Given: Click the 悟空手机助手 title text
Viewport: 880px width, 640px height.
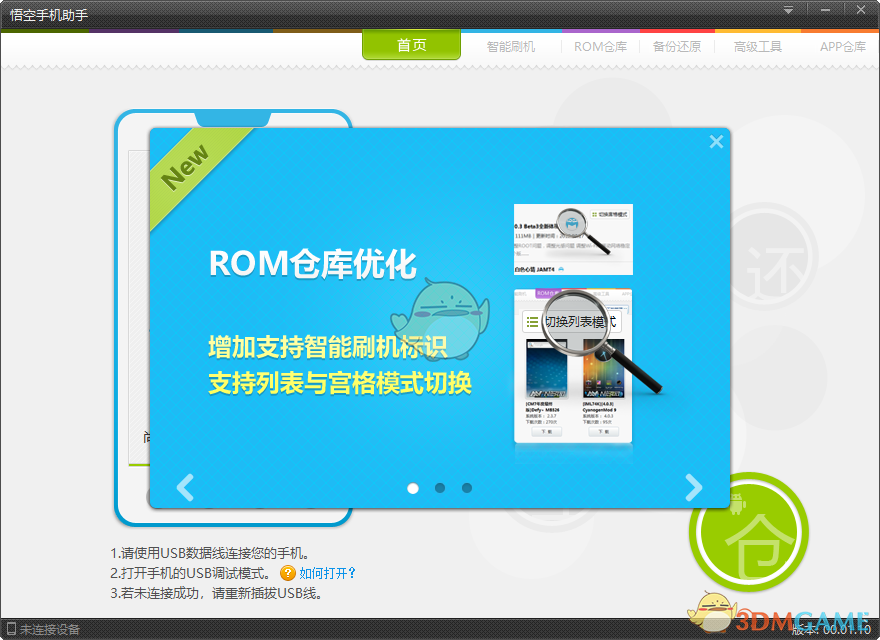Looking at the screenshot, I should point(49,15).
